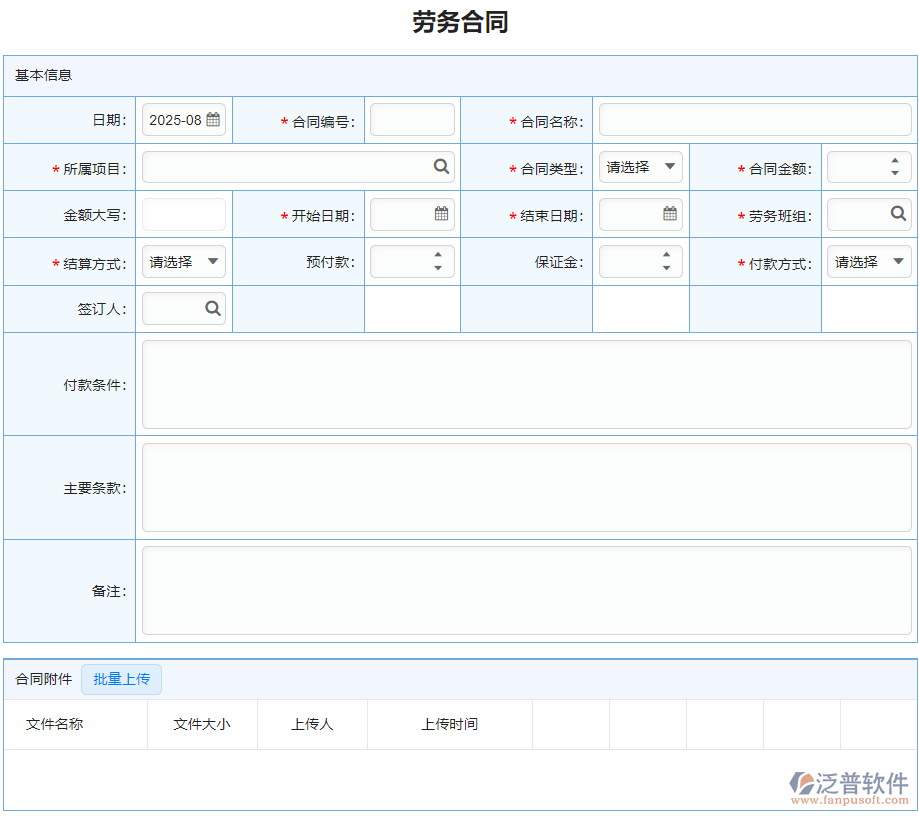
Task: Open the 签订人 lookup magnifier
Action: tap(212, 308)
